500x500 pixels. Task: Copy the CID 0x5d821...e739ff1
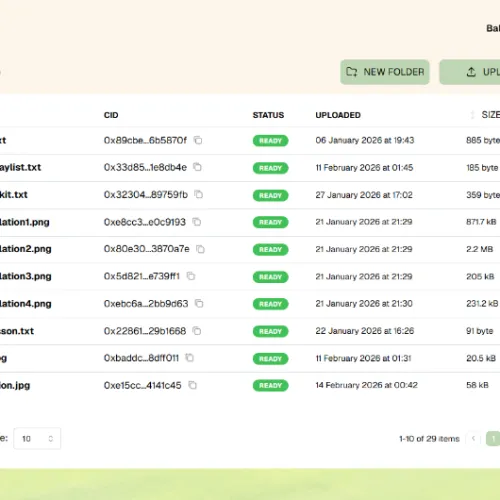click(x=191, y=276)
